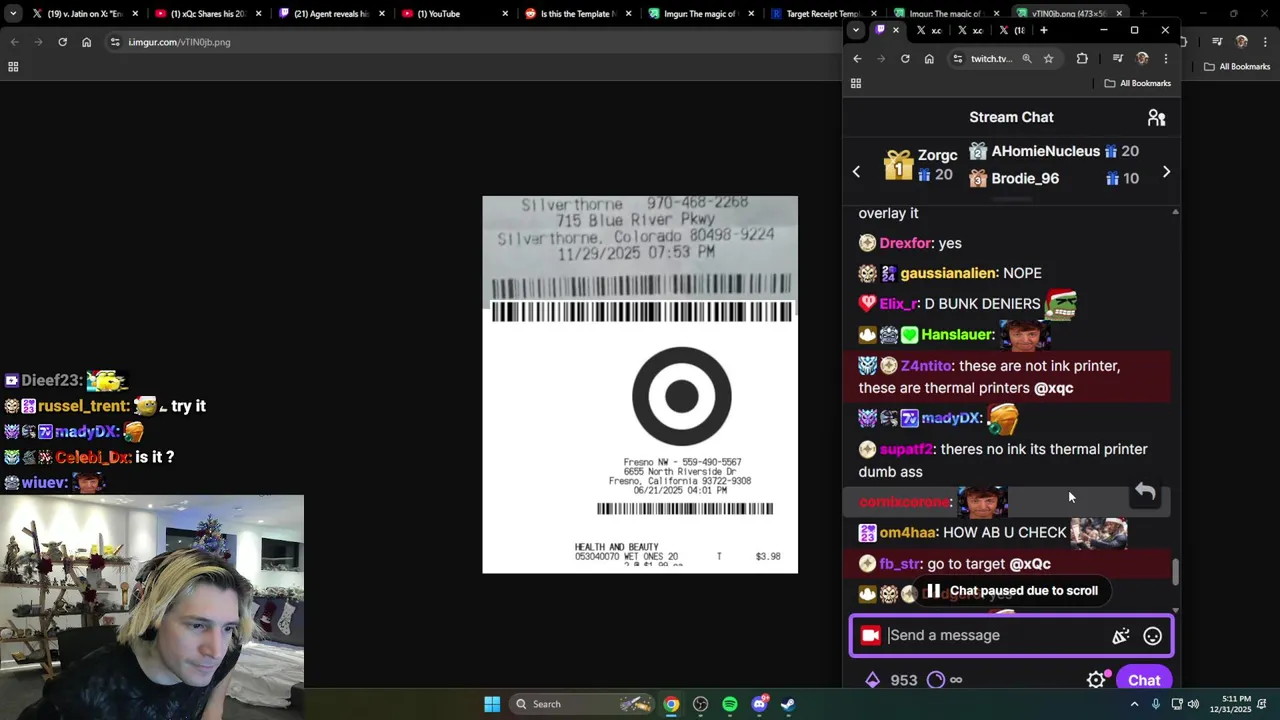Bookmark the twitch.tv page with star
Image resolution: width=1280 pixels, height=720 pixels.
[1048, 59]
